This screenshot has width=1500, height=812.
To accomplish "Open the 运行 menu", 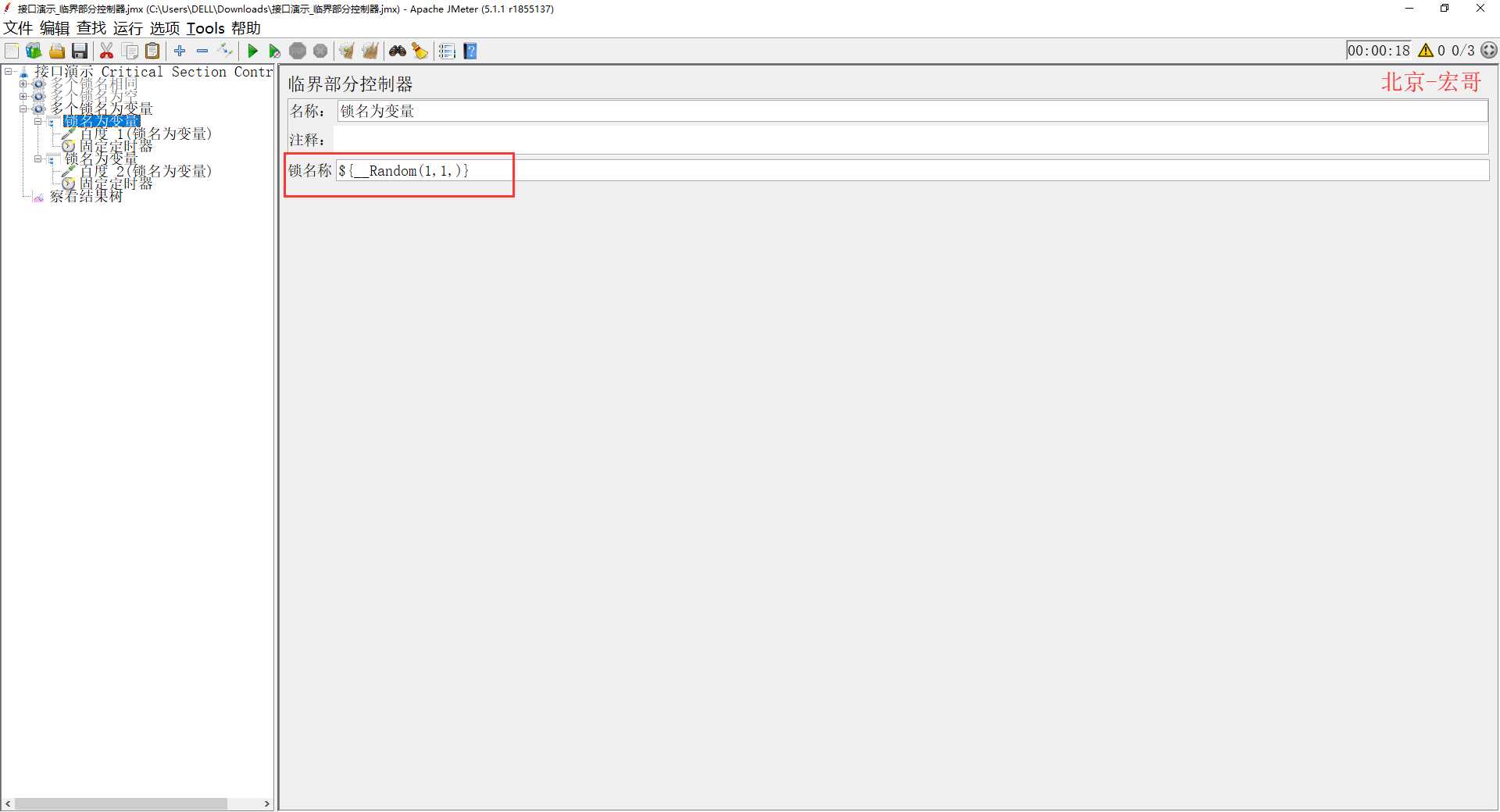I will click(128, 28).
